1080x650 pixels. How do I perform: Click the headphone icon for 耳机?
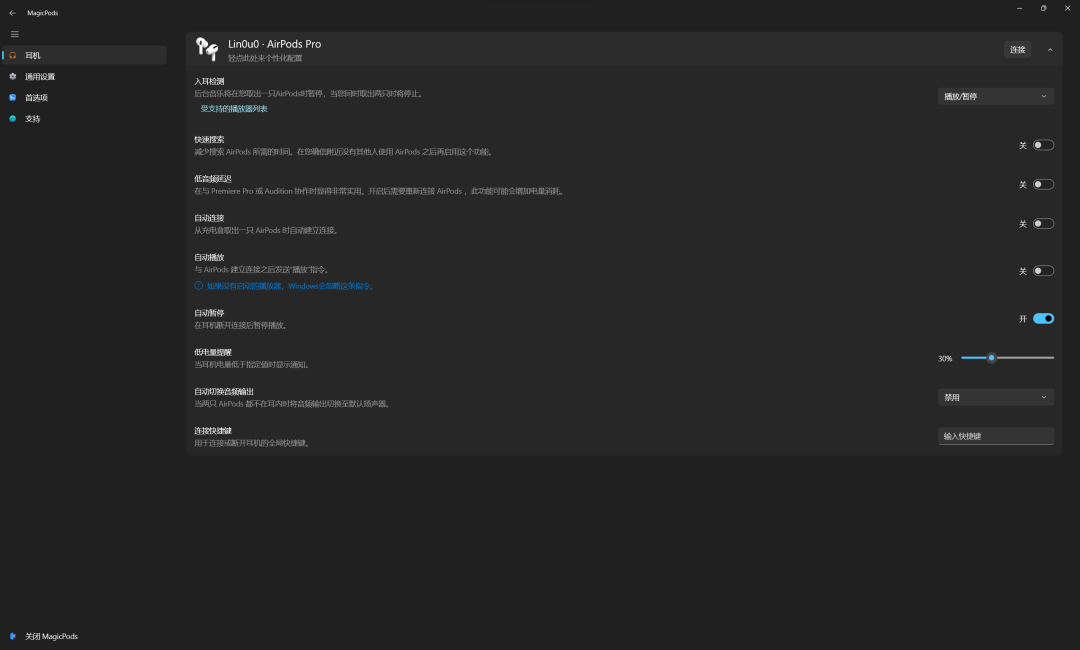12,55
